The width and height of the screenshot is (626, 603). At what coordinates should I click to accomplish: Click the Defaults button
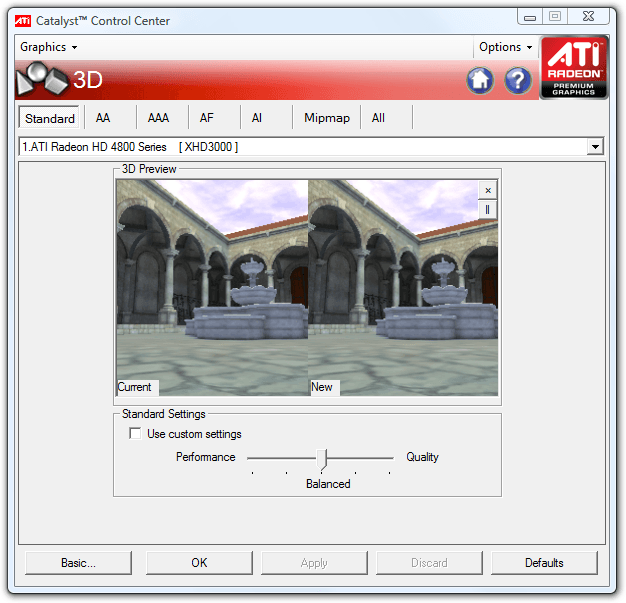pos(544,563)
